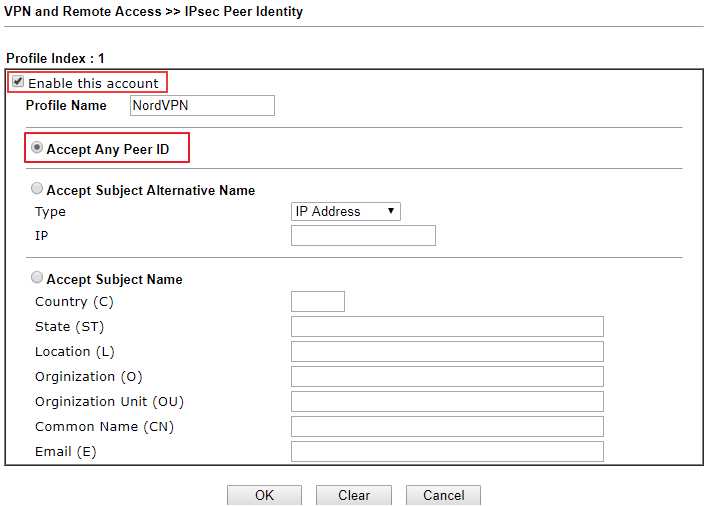Toggle the Enable this account checkbox
This screenshot has height=506, width=705.
pyautogui.click(x=18, y=83)
